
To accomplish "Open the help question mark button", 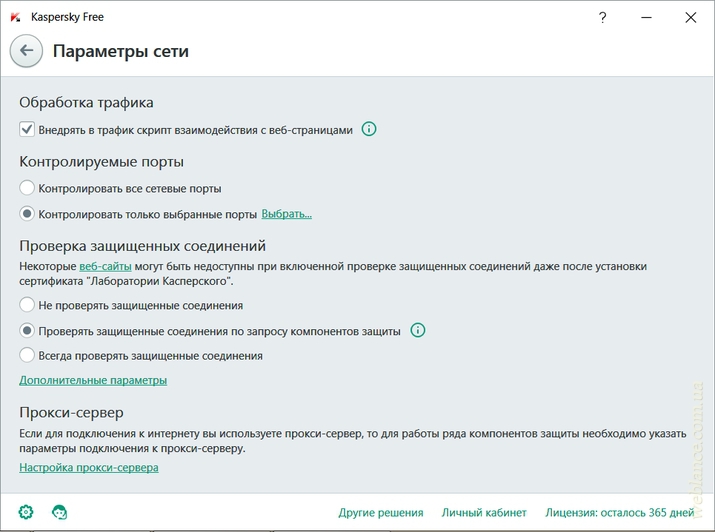I will pos(602,17).
